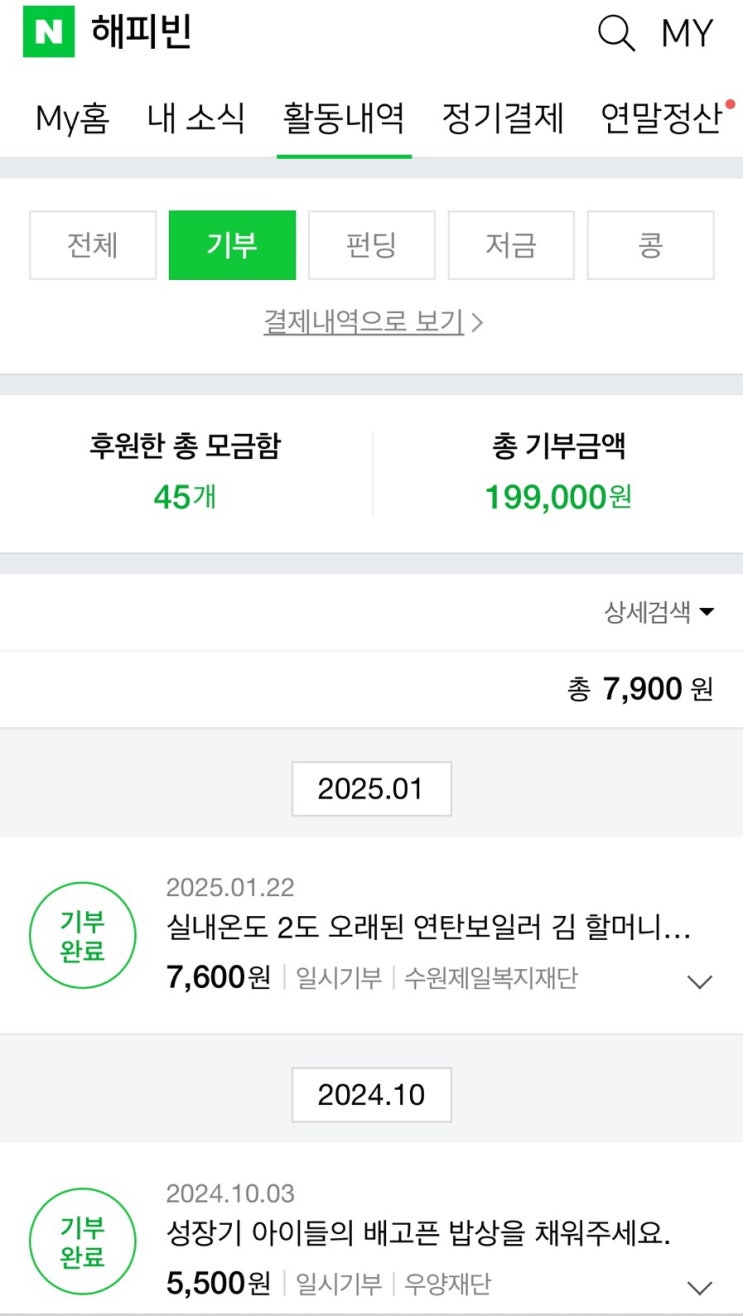Open the 연말정산 tab
Viewport: 743px width, 1316px height.
(661, 119)
